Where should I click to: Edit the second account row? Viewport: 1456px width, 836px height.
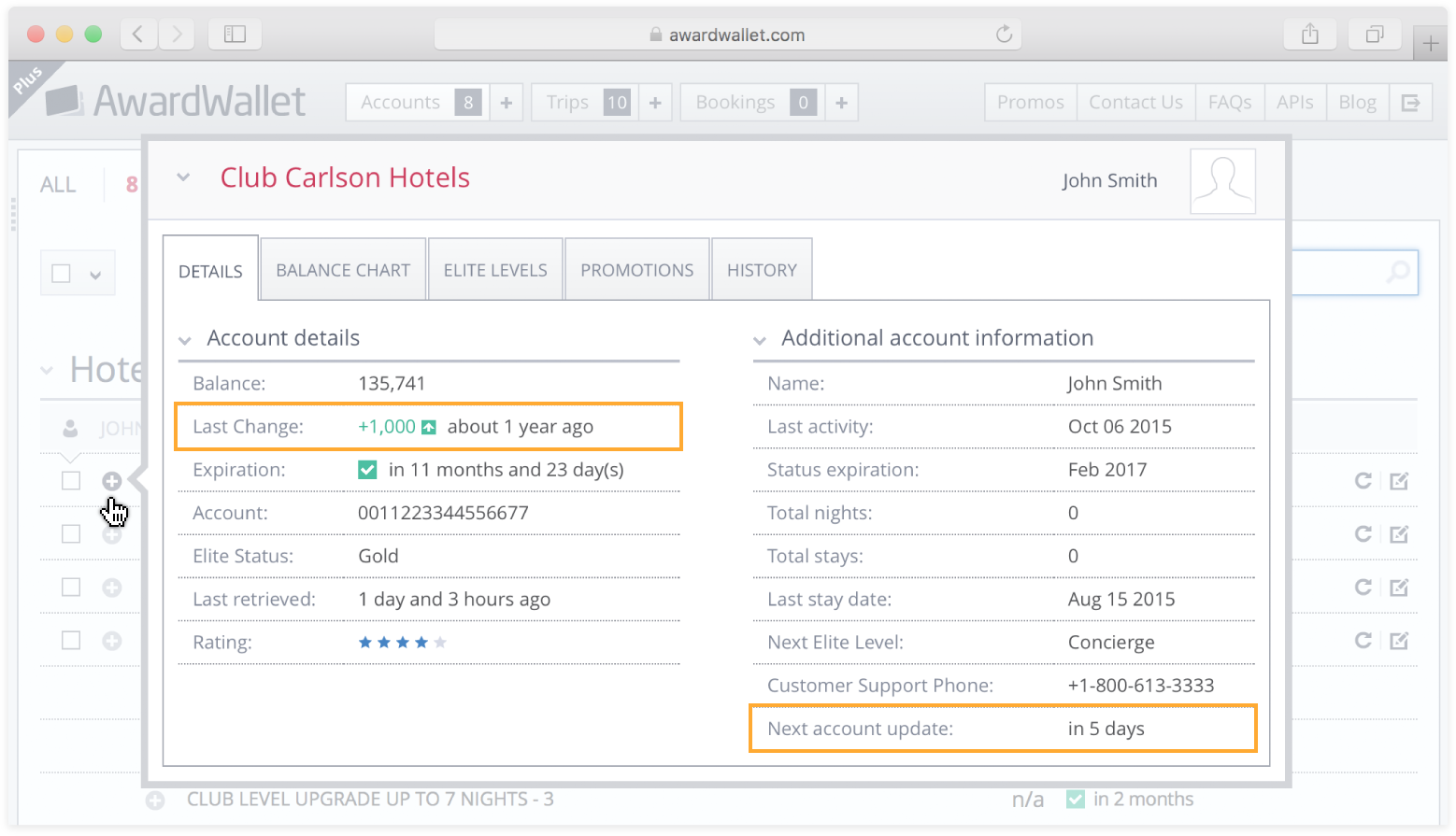tap(1399, 533)
